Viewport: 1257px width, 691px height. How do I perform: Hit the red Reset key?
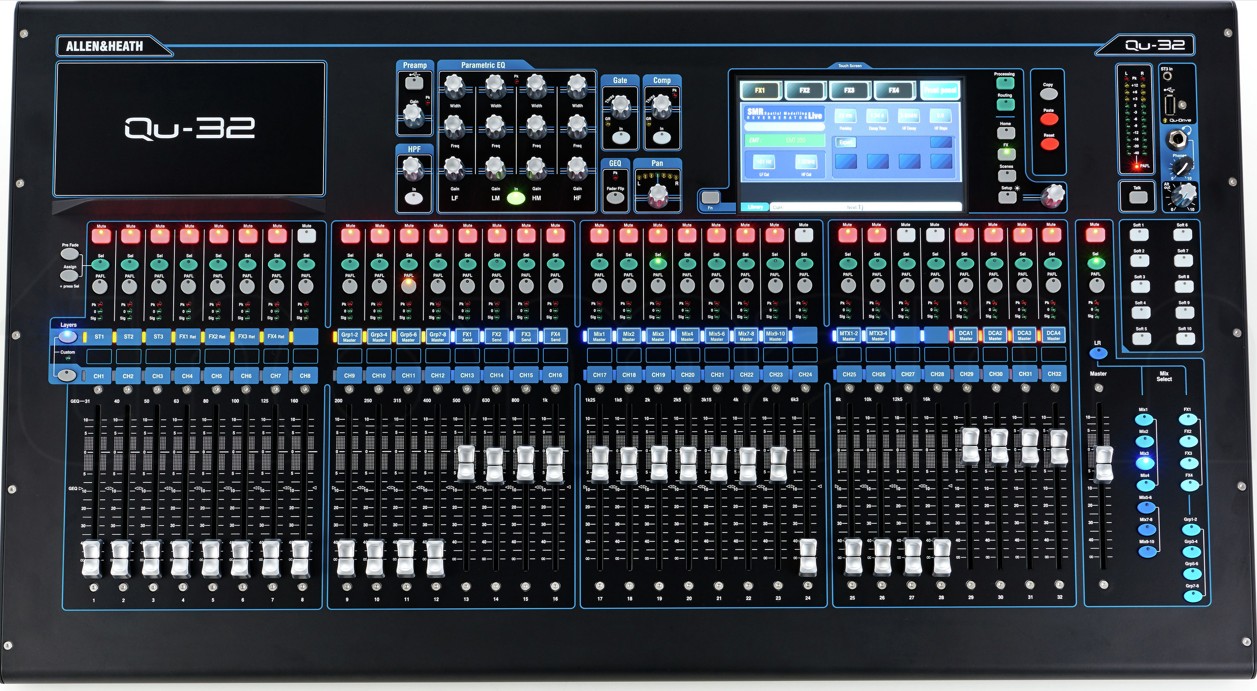click(1049, 143)
